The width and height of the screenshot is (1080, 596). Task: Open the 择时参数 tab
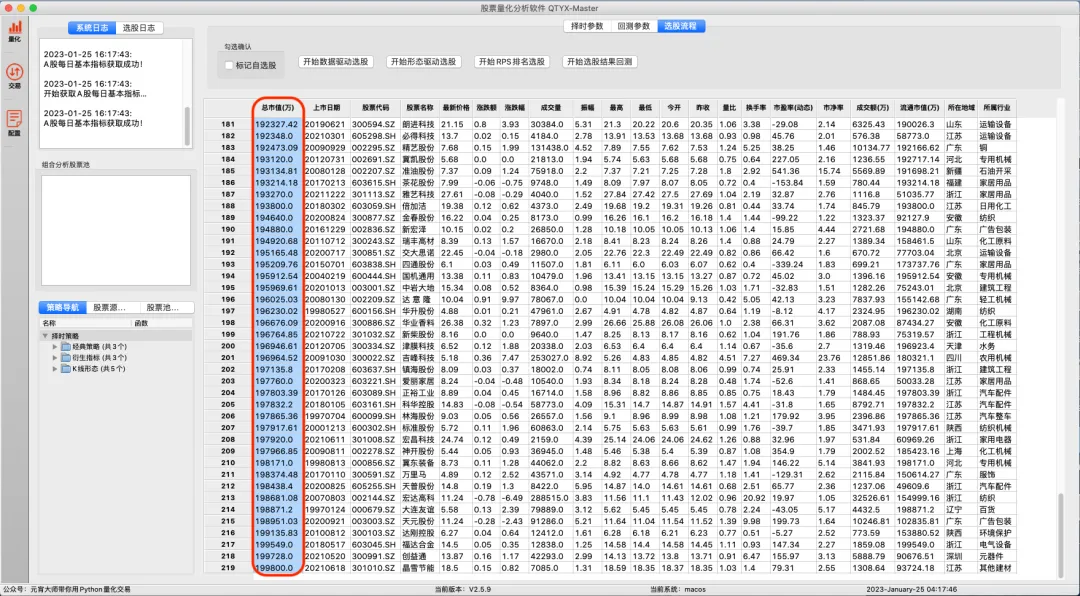587,26
